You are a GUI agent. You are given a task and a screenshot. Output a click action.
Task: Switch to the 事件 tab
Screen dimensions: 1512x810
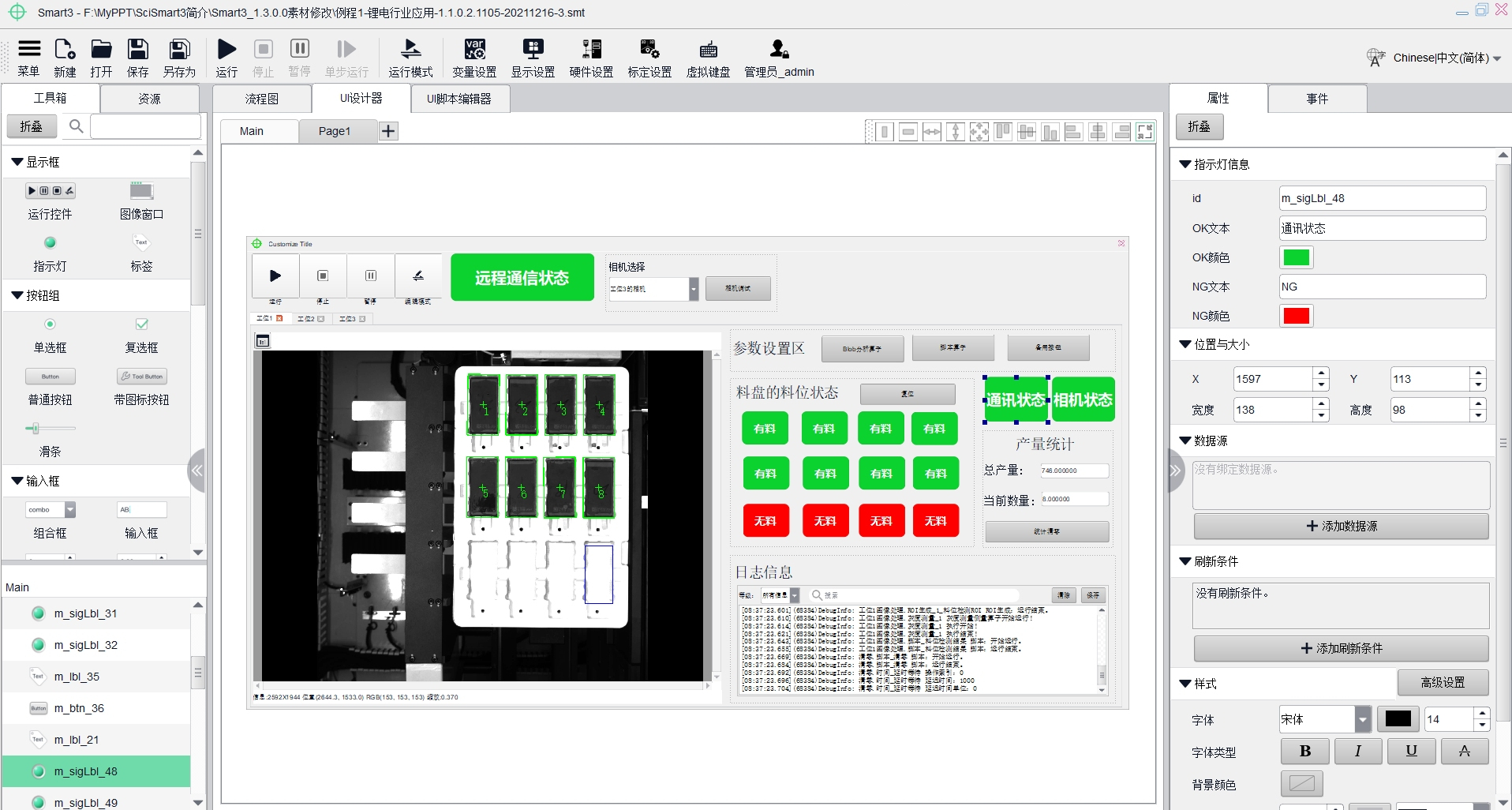pyautogui.click(x=1317, y=99)
